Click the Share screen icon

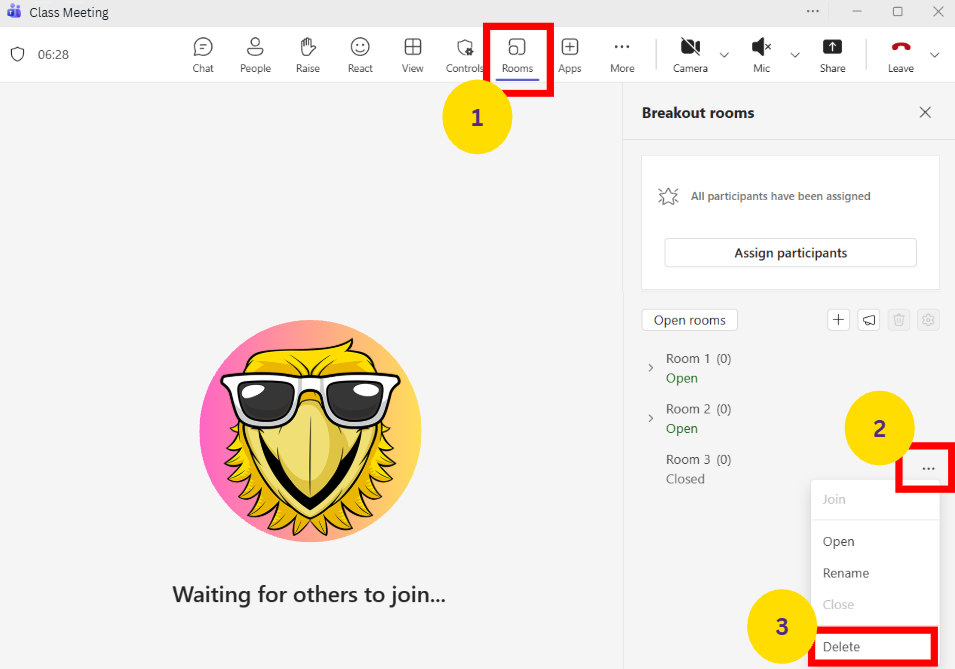pyautogui.click(x=832, y=54)
